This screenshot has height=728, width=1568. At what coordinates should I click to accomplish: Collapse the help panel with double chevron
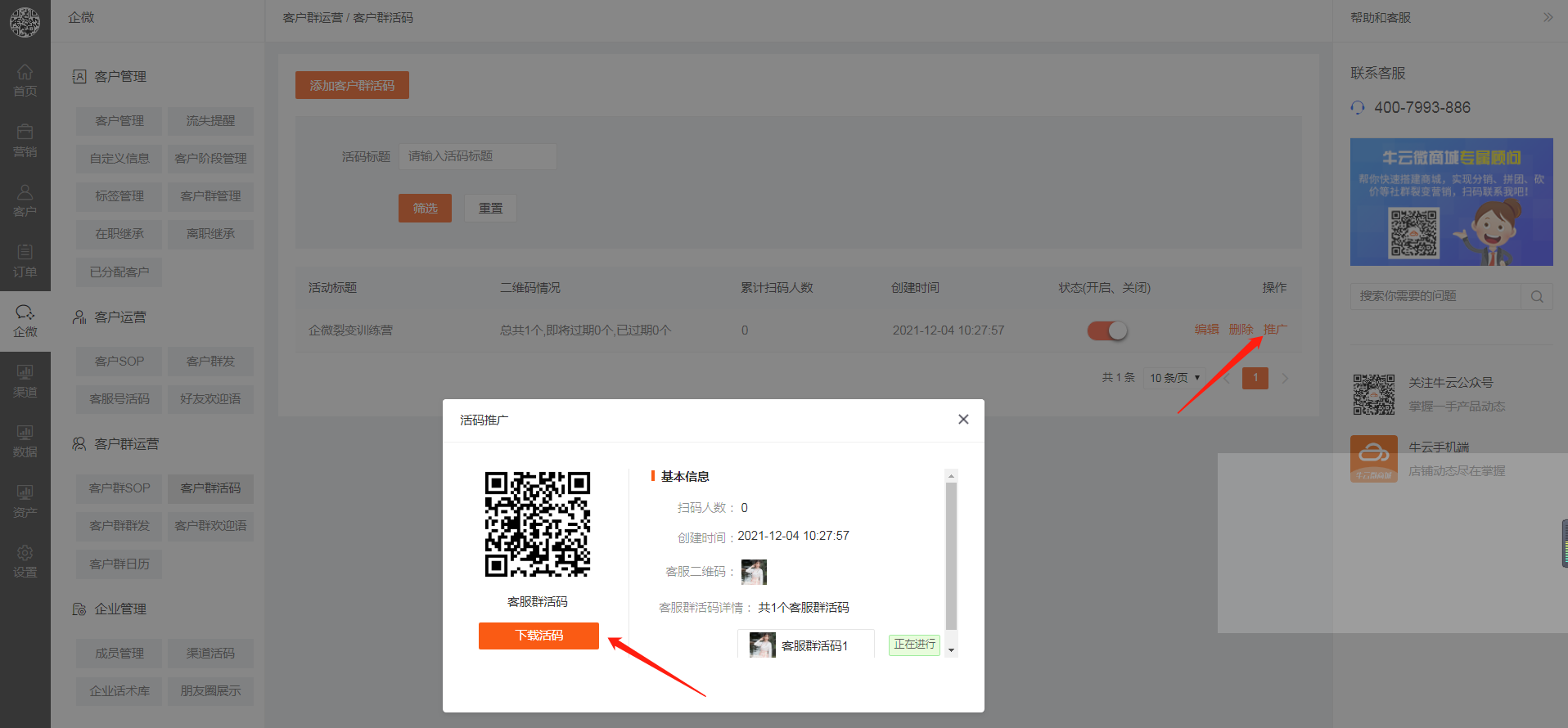[x=1548, y=17]
